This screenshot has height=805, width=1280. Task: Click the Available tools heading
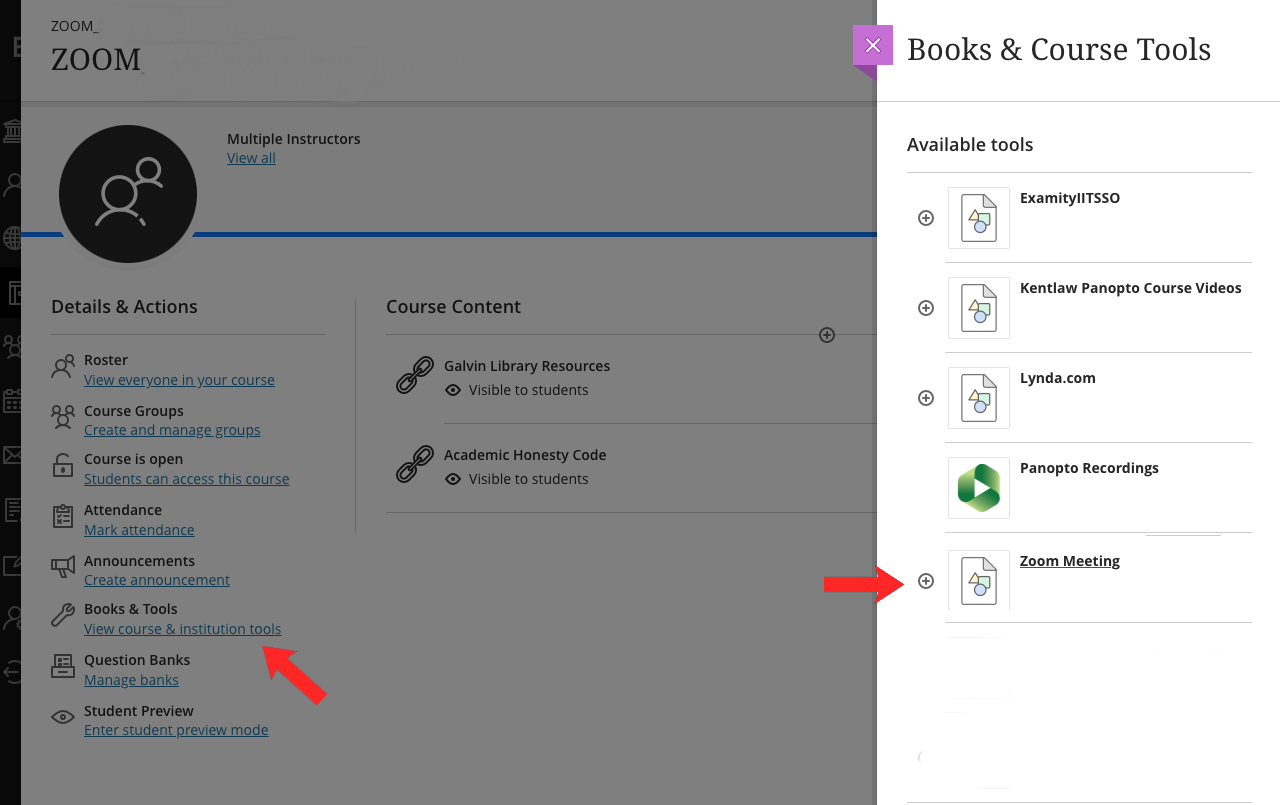coord(970,145)
